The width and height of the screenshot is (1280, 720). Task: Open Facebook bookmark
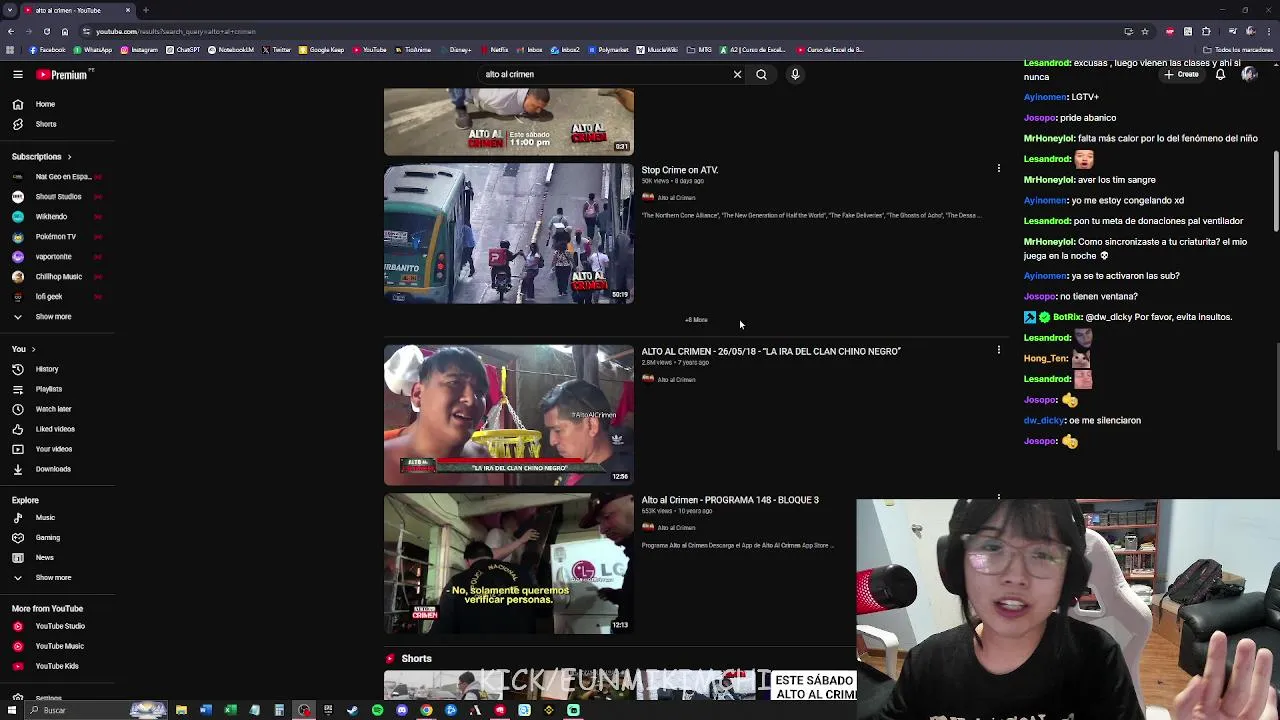pyautogui.click(x=46, y=50)
